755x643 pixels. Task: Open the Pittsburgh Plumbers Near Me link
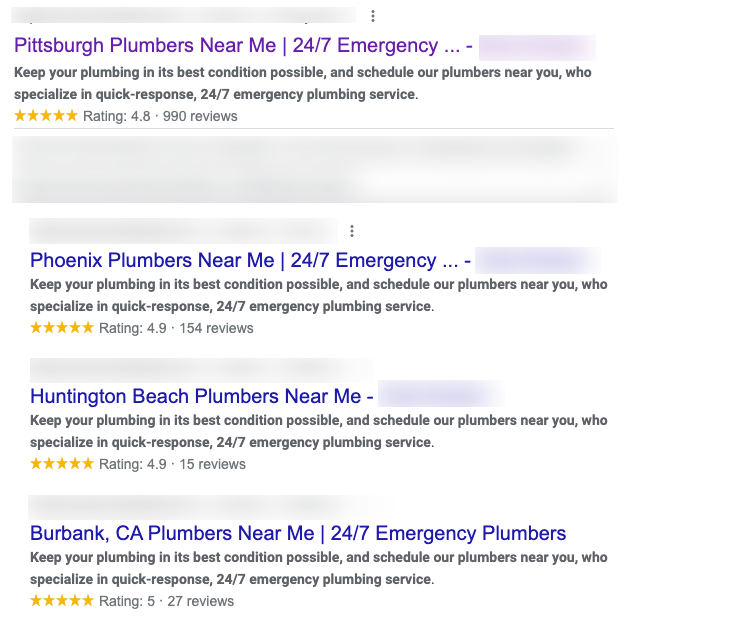[x=226, y=46]
